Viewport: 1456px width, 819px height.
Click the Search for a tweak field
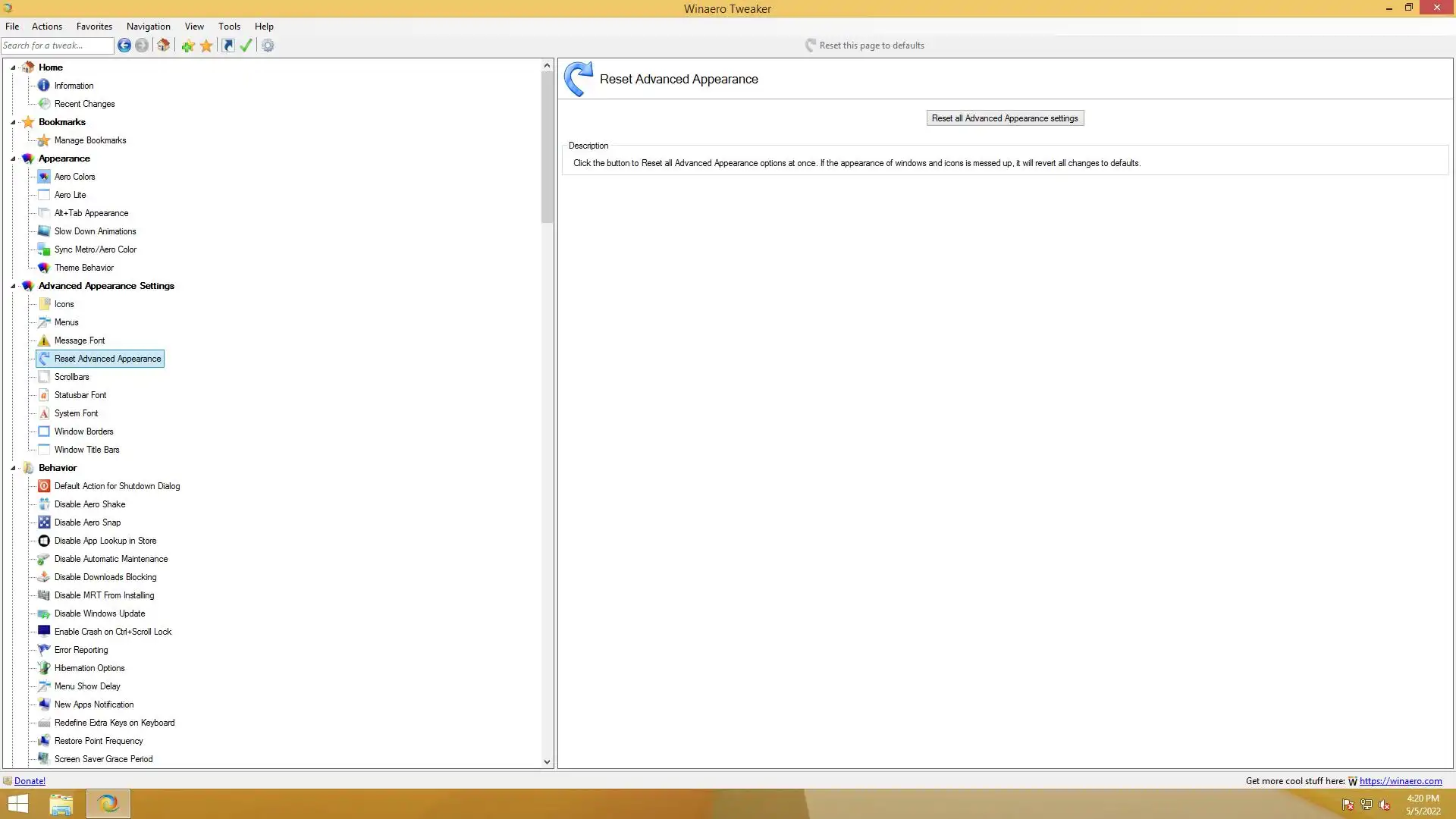click(x=57, y=45)
